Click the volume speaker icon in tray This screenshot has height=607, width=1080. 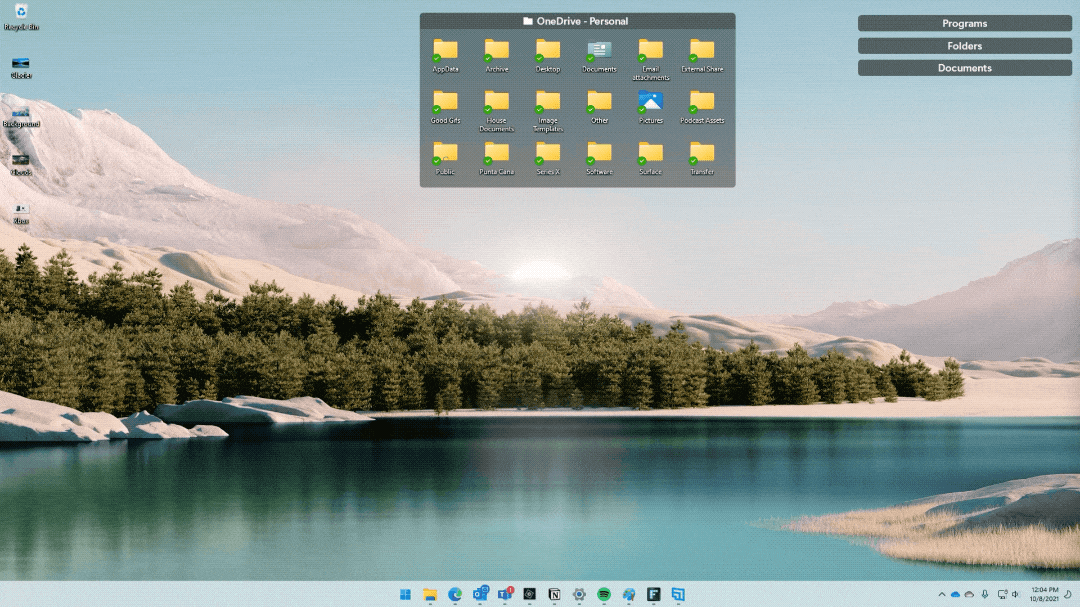click(1015, 594)
